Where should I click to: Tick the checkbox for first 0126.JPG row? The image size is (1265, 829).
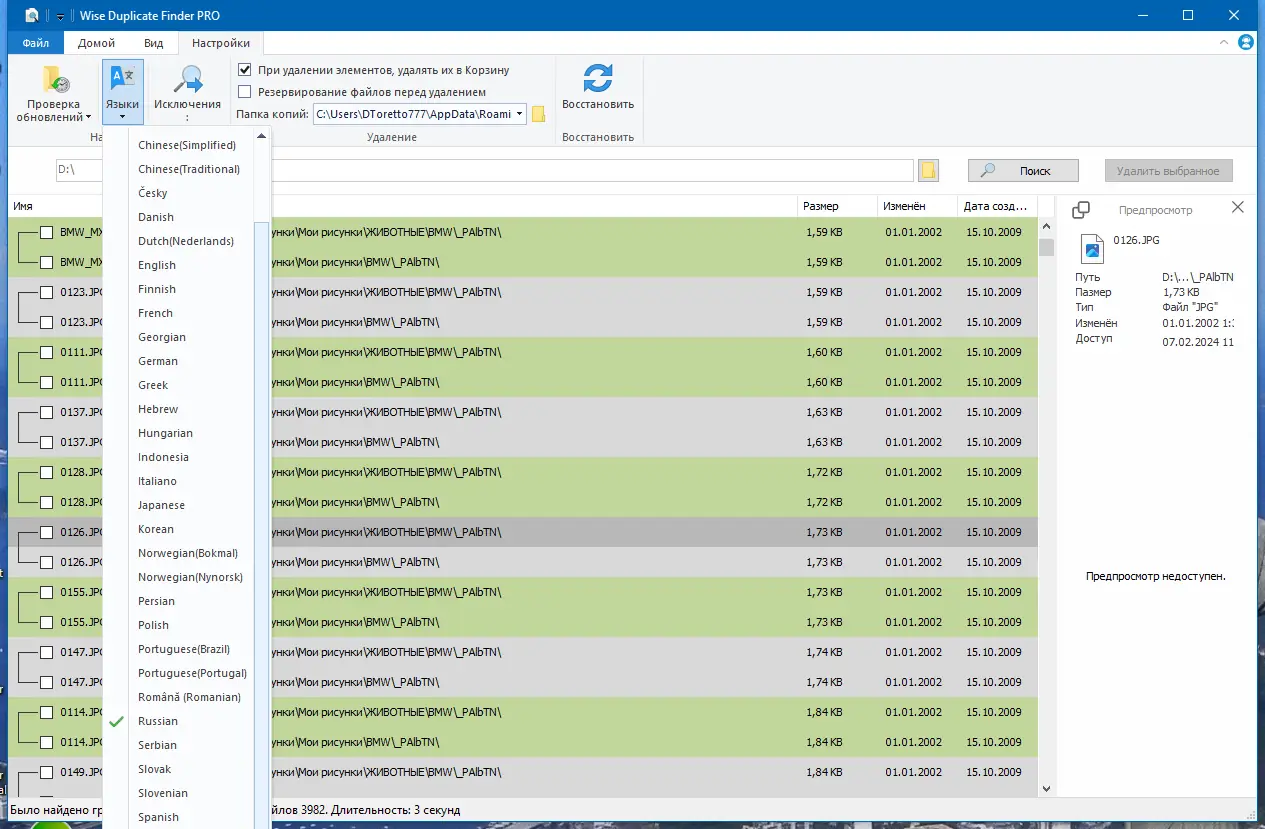click(x=46, y=532)
